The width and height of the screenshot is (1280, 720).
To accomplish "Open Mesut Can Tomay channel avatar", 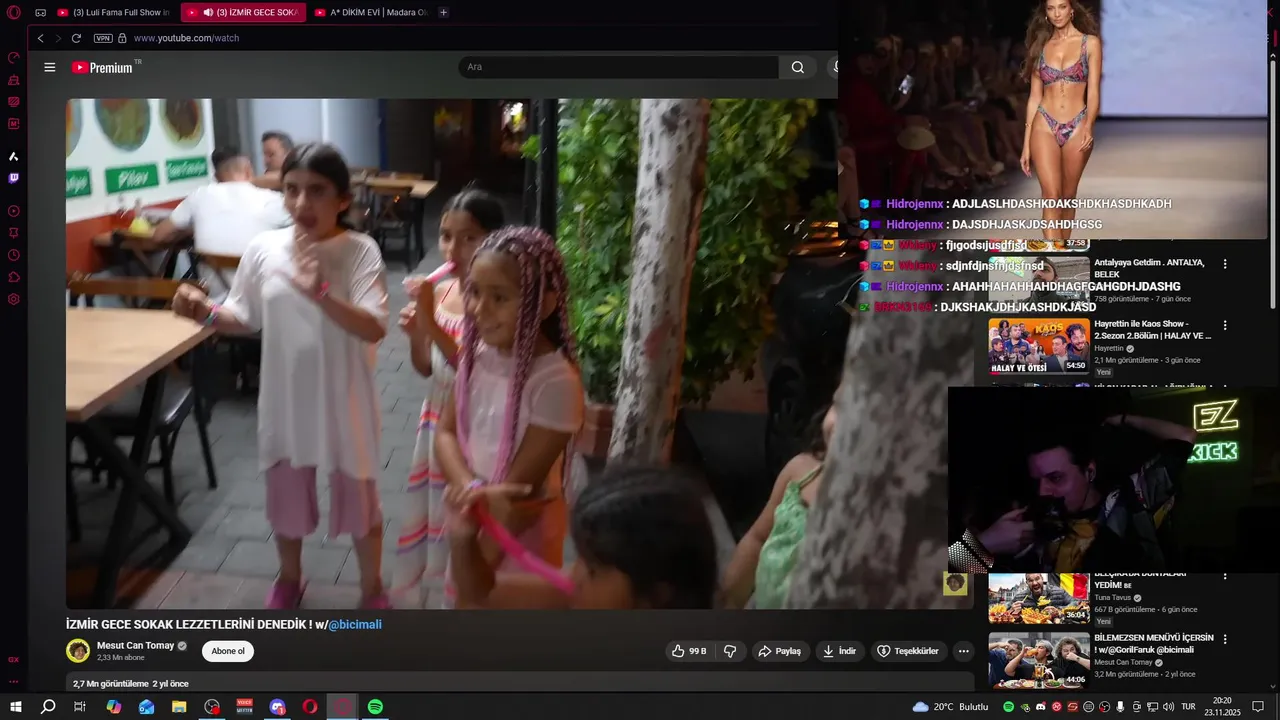I will point(78,651).
